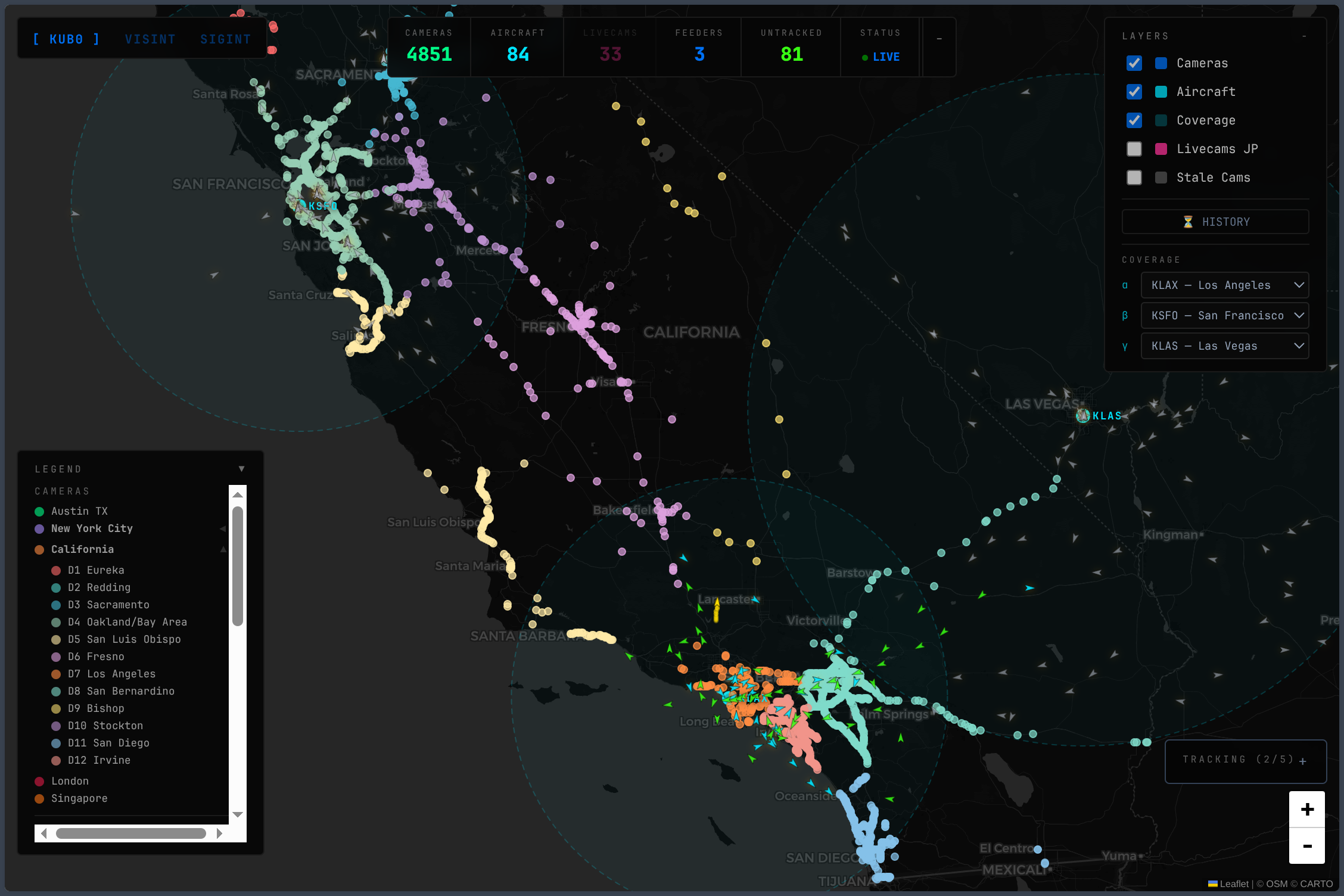The width and height of the screenshot is (1344, 896).
Task: Collapse the stats bar minus icon
Action: coord(939,39)
